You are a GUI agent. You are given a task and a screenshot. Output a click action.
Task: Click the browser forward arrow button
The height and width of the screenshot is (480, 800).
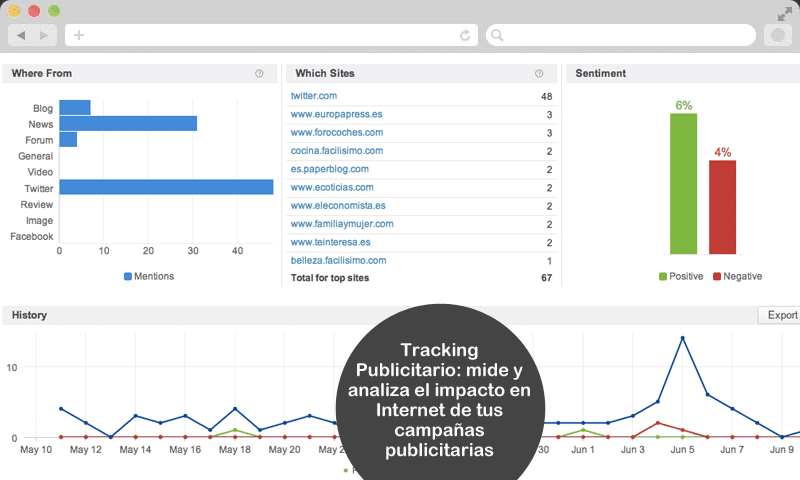(44, 35)
